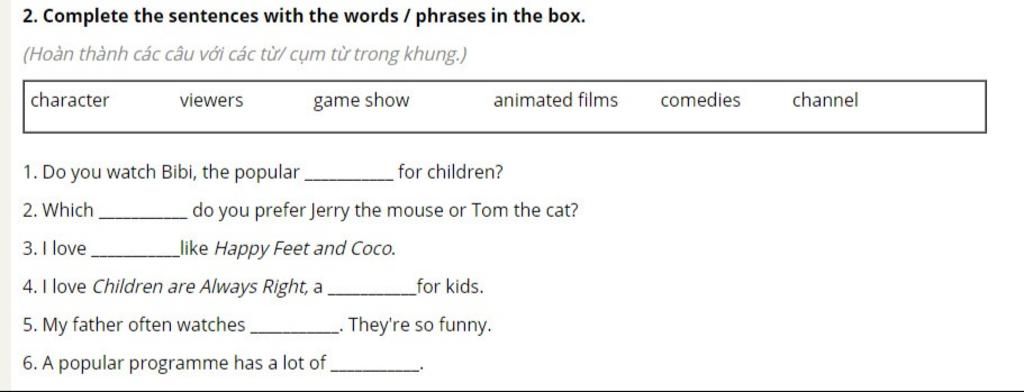Click the blank before 'for kids' in sentence 4
Screen dimensions: 1024x392
372,292
